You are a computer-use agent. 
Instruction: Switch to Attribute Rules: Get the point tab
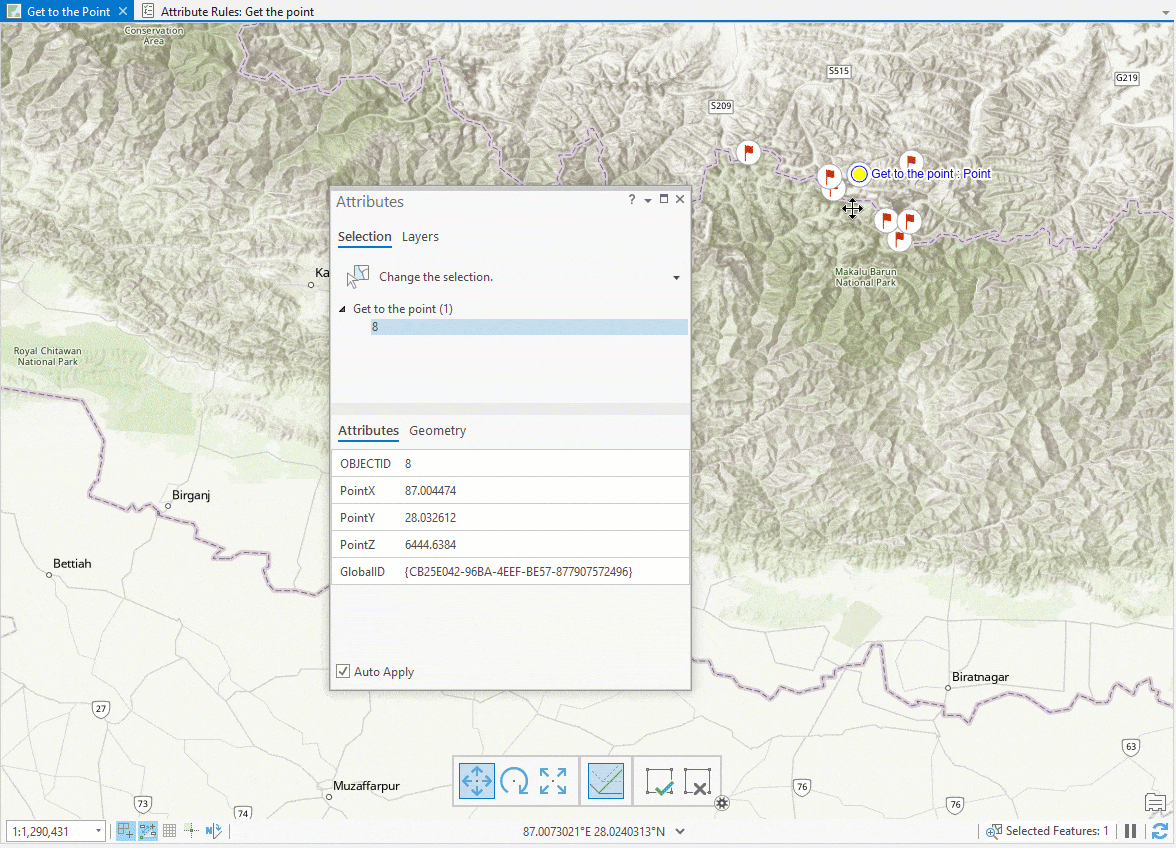point(237,11)
